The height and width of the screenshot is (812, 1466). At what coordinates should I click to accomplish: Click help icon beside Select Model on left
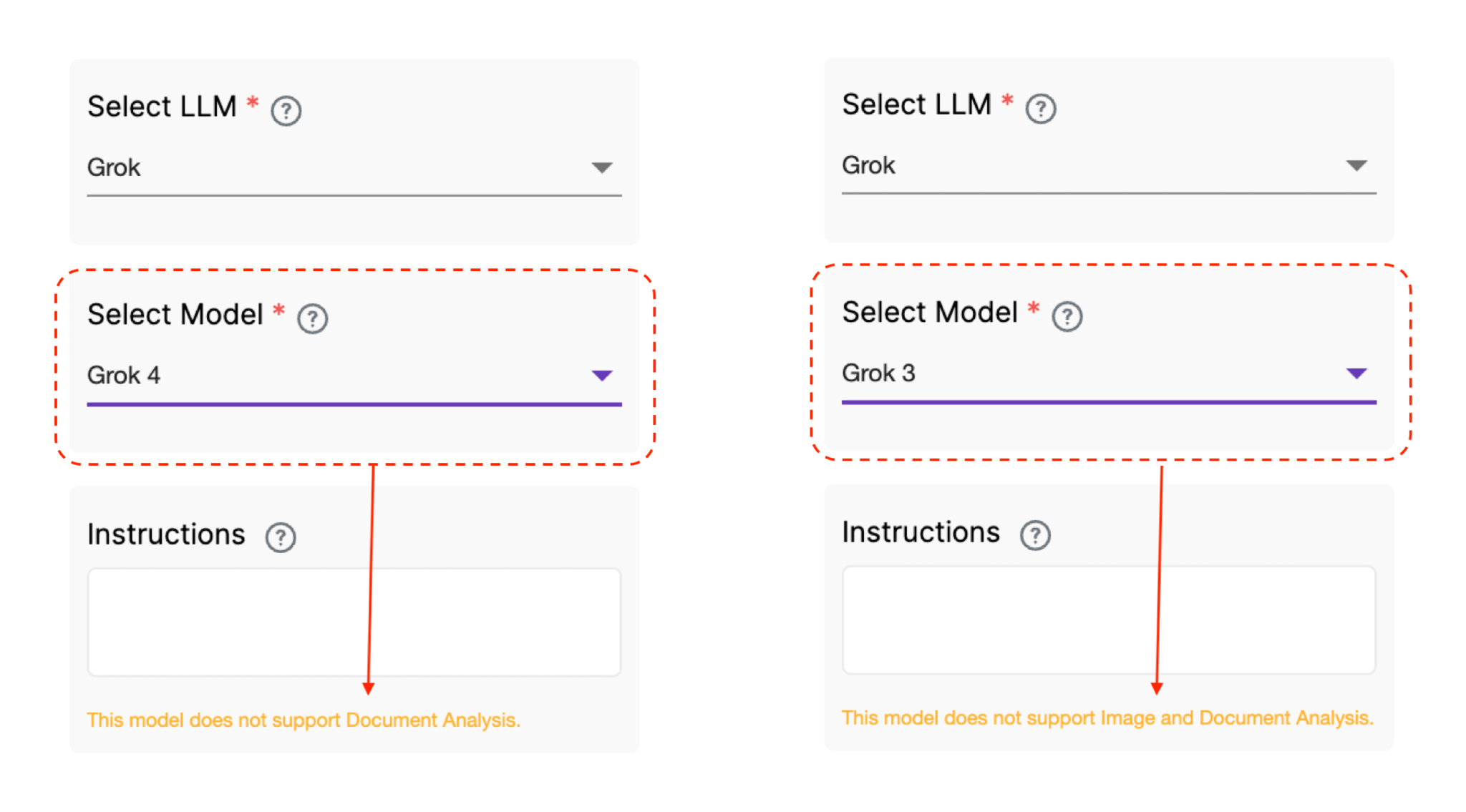pyautogui.click(x=312, y=318)
